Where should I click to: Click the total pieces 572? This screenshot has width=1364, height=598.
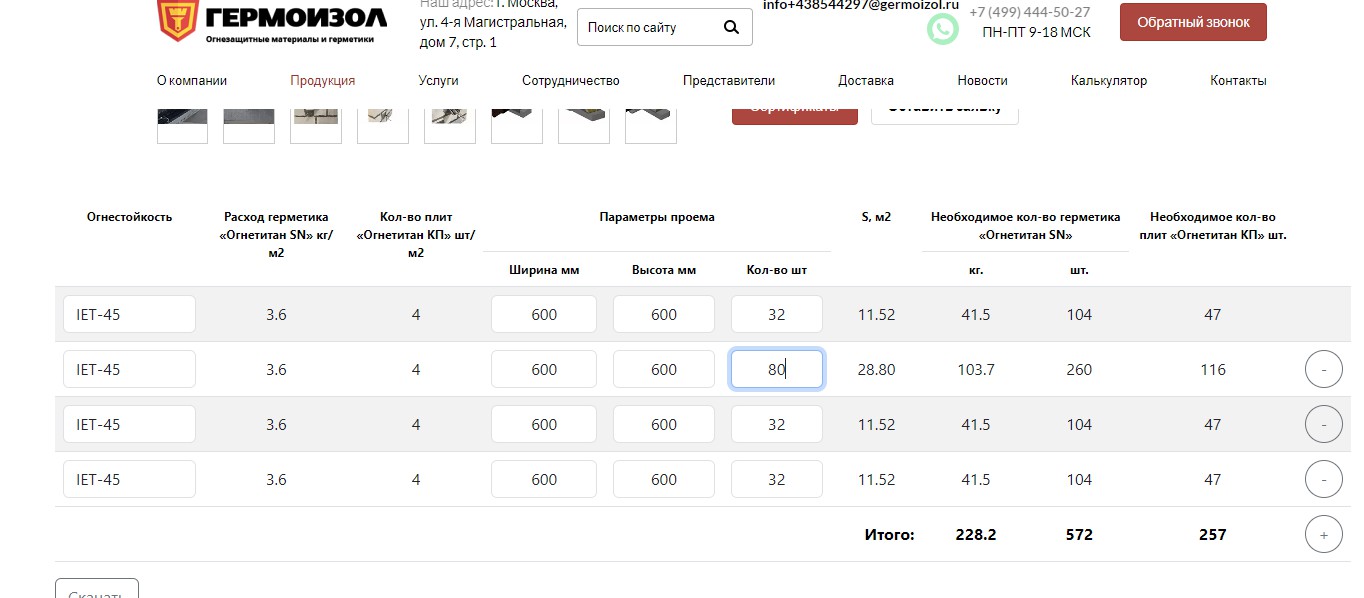coord(1079,535)
